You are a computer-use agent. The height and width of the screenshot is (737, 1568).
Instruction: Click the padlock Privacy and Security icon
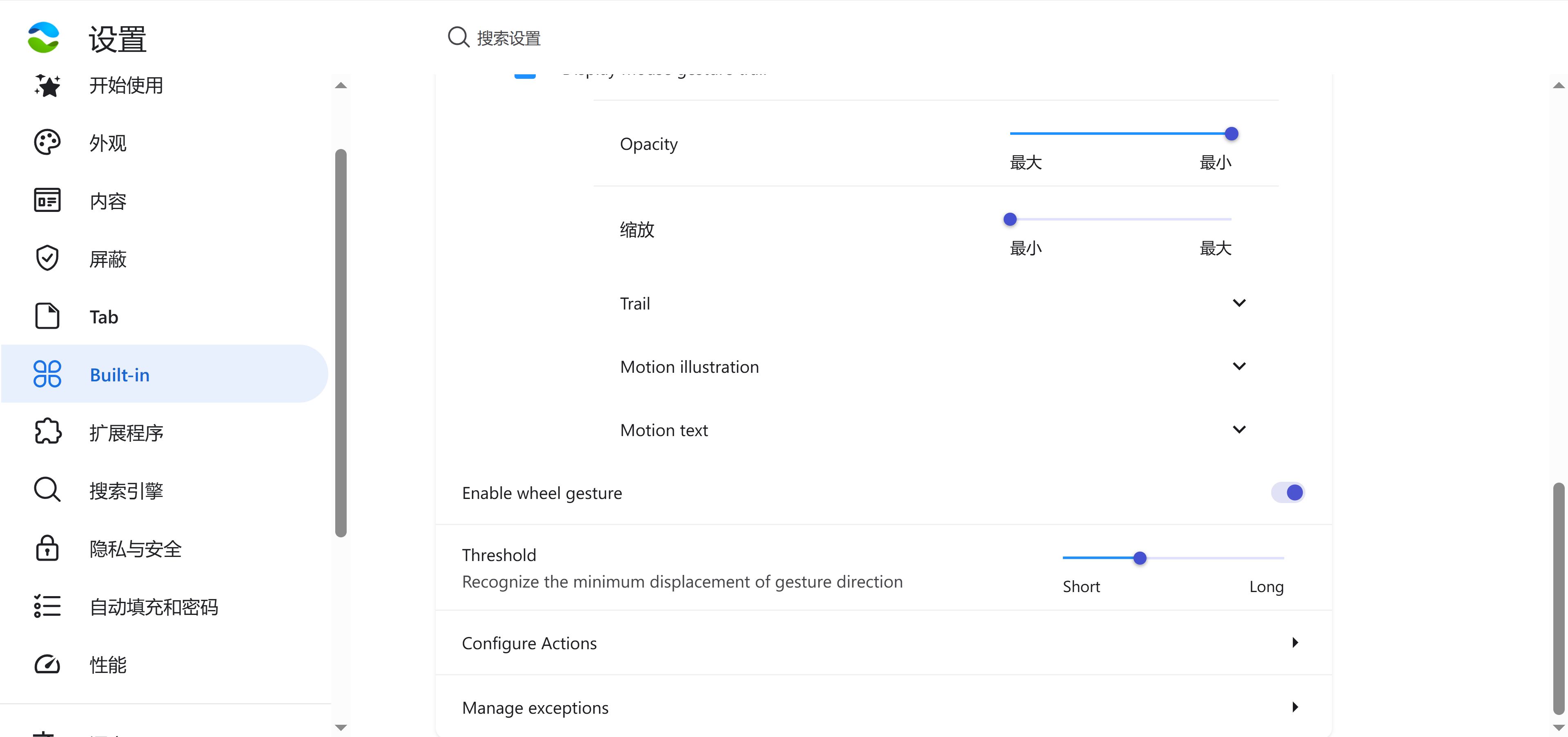47,548
